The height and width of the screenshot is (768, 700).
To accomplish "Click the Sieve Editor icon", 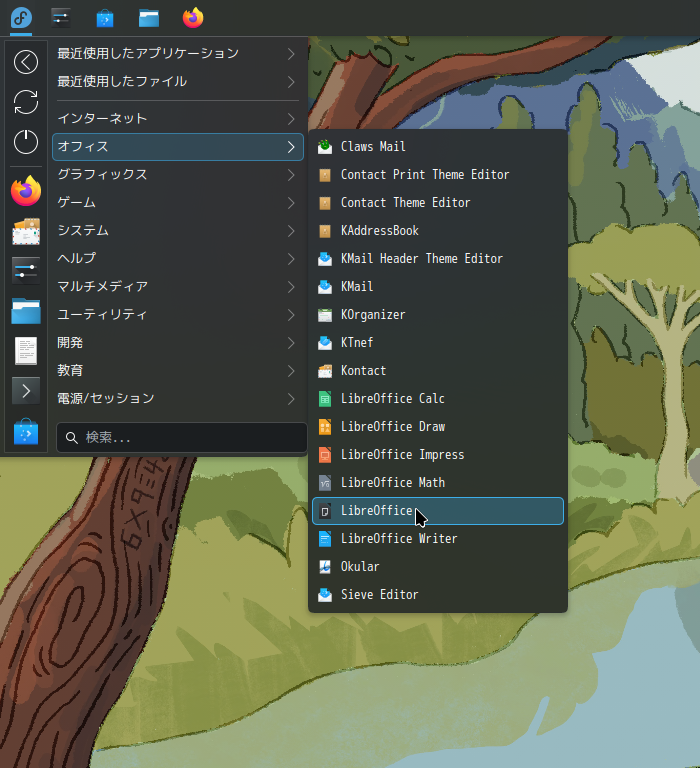I will click(x=325, y=595).
